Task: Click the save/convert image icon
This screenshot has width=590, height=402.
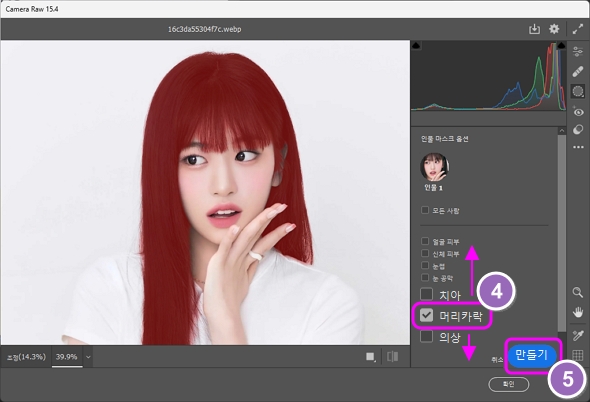Action: 534,29
